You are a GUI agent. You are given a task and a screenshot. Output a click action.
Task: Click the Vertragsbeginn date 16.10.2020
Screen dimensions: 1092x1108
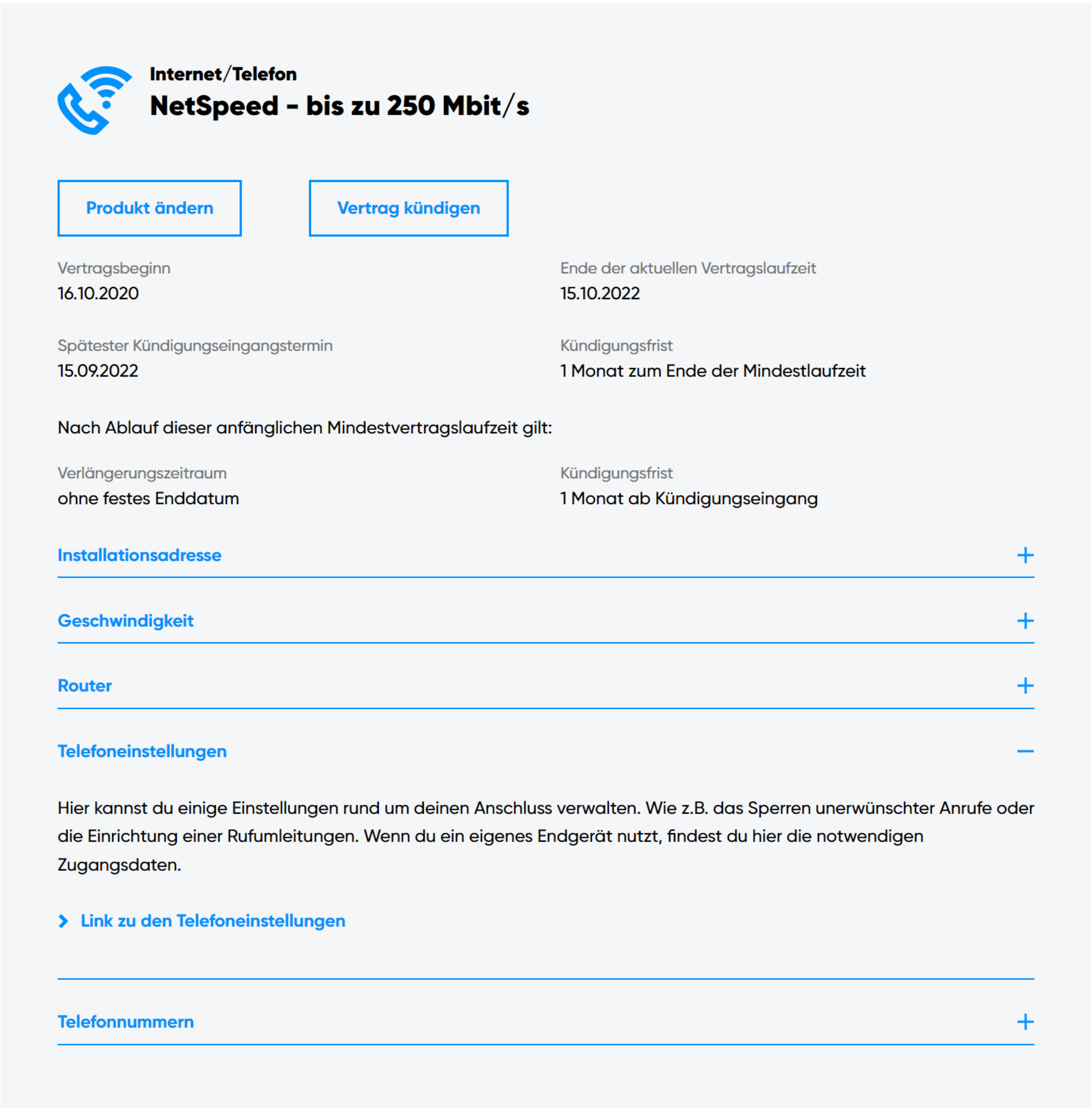(x=98, y=294)
